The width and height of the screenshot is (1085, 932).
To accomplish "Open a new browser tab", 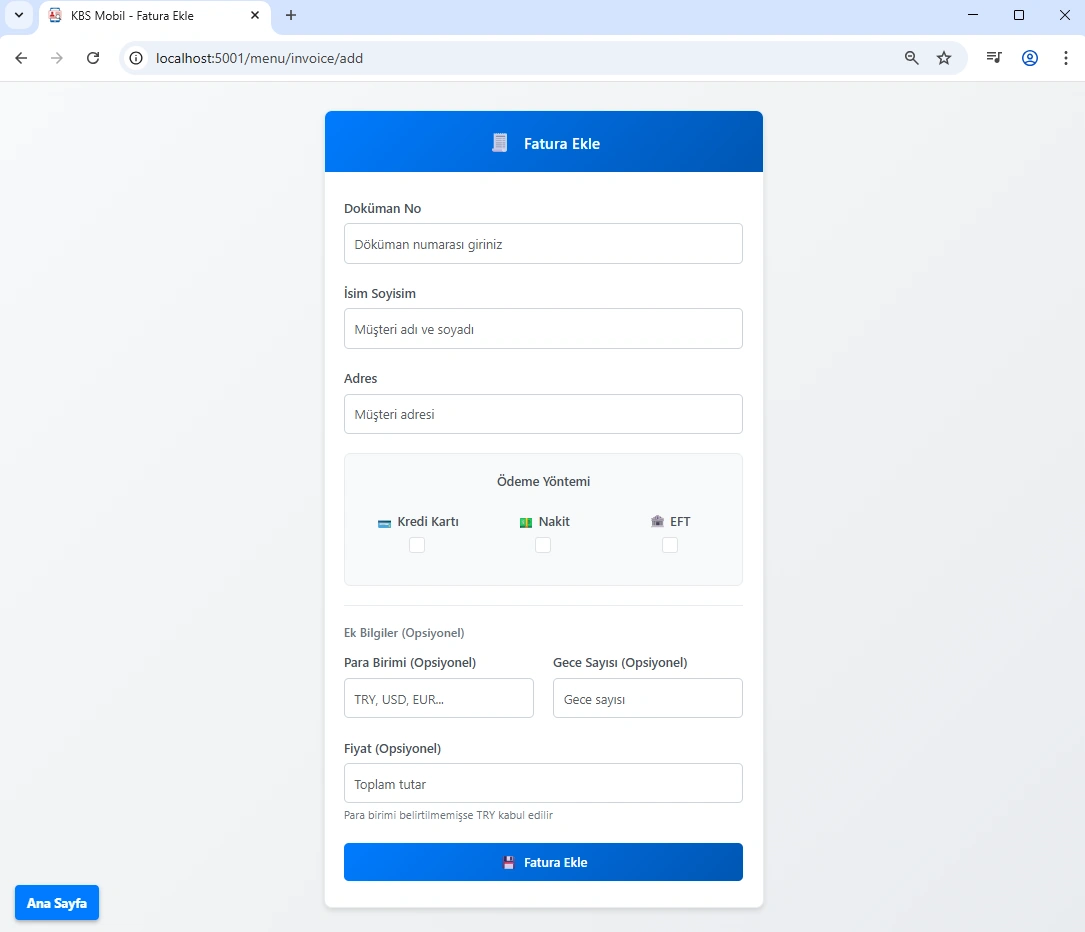I will (291, 16).
